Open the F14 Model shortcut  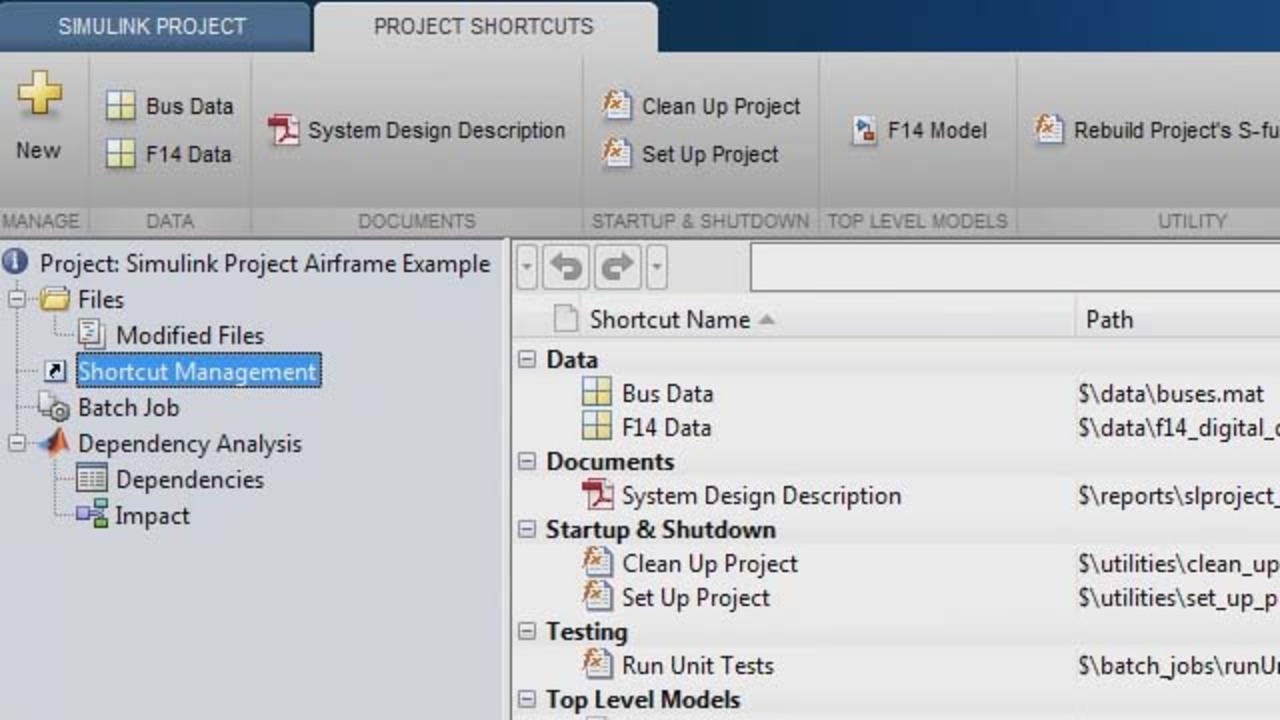coord(919,130)
